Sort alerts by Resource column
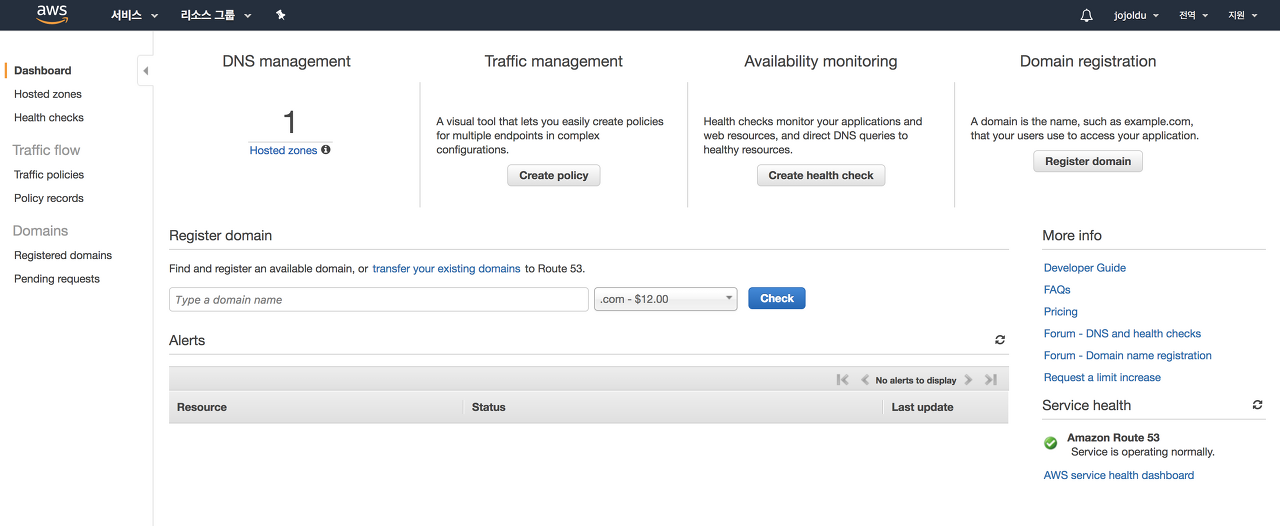The image size is (1280, 526). [202, 407]
